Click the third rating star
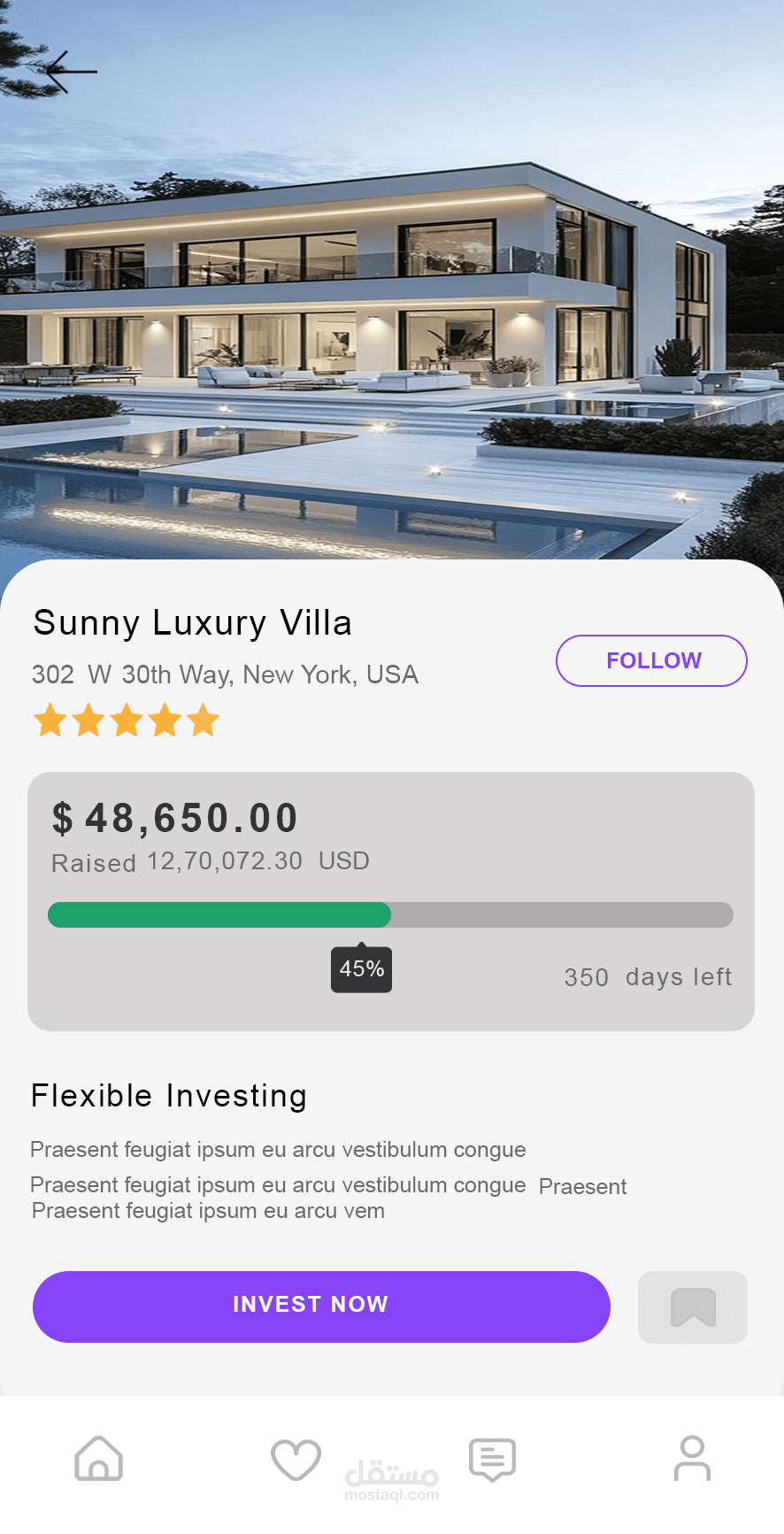Image resolution: width=784 pixels, height=1534 pixels. [x=127, y=720]
